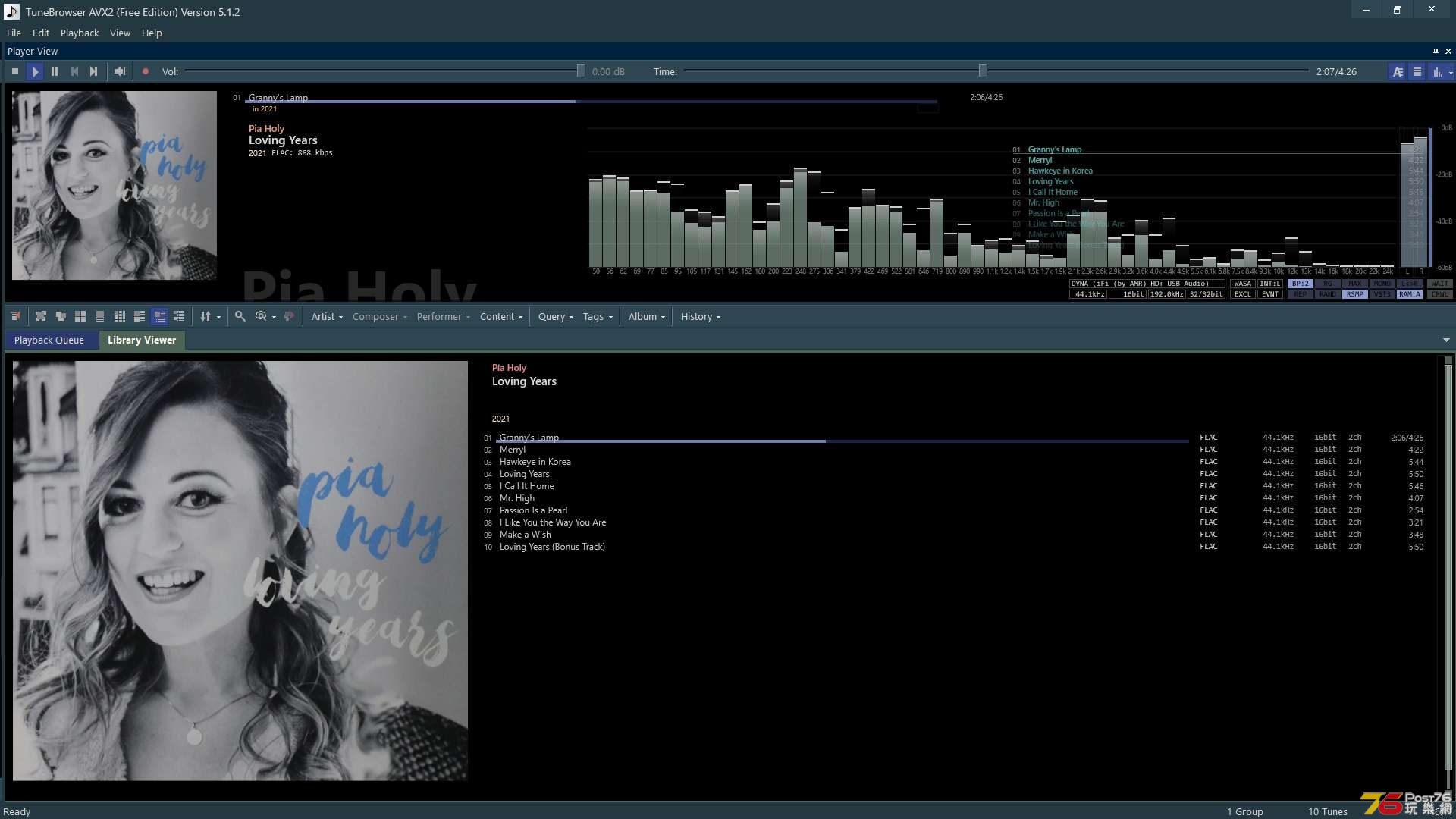Stop playback with the stop button
Image resolution: width=1456 pixels, height=819 pixels.
point(14,71)
